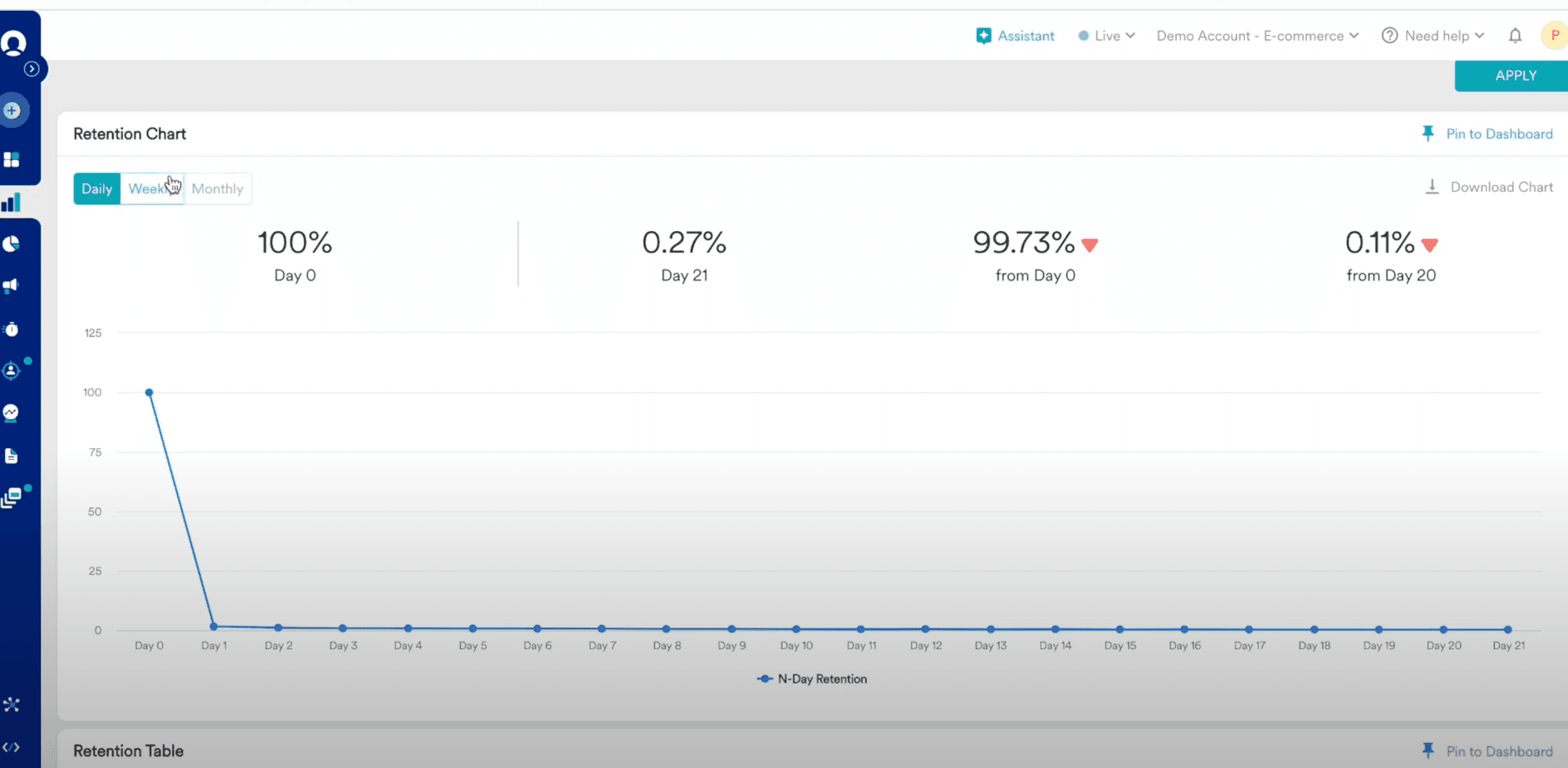The height and width of the screenshot is (768, 1568).
Task: Open the notifications bell
Action: [x=1515, y=36]
